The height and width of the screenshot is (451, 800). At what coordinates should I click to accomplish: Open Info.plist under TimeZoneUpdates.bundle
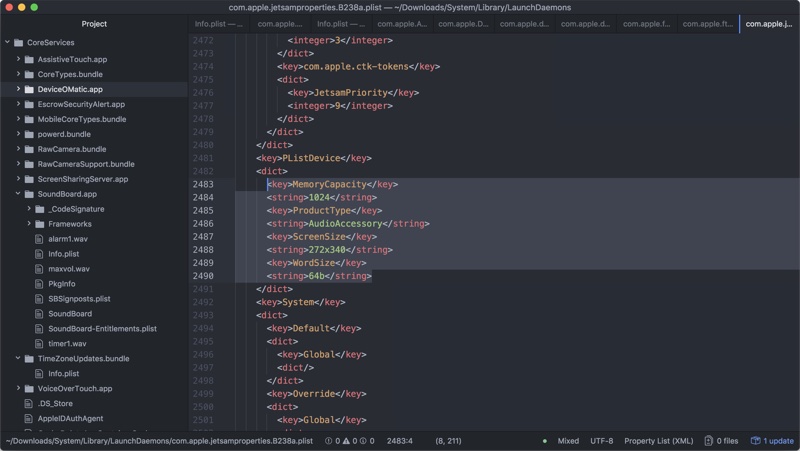point(63,373)
